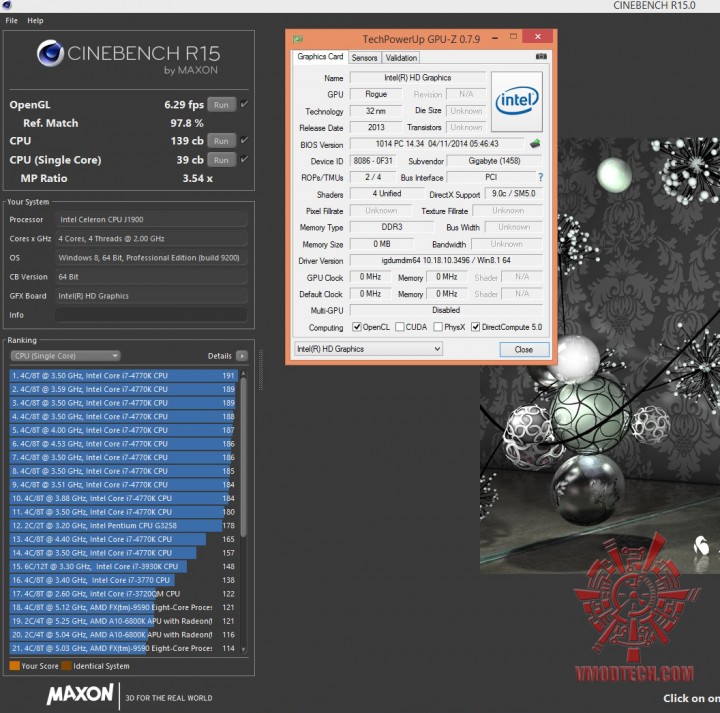The height and width of the screenshot is (713, 720).
Task: Click the Intel logo in GPU-Z
Action: tap(517, 101)
